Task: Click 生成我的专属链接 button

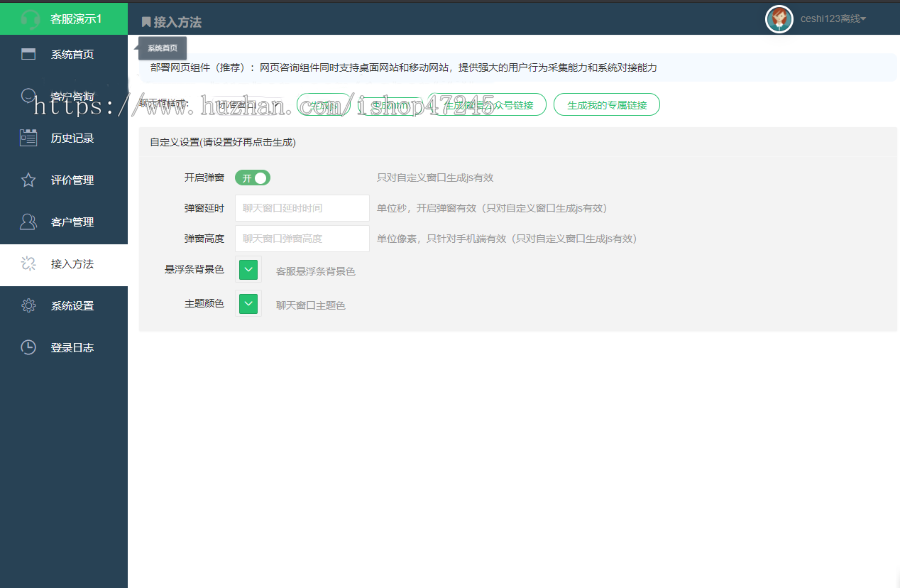Action: click(x=607, y=105)
